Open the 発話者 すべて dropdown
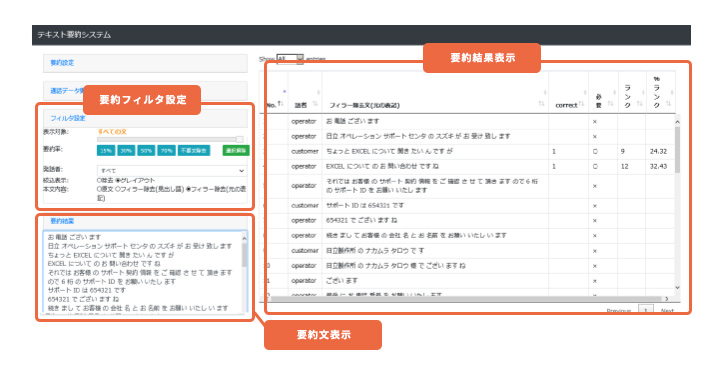Image resolution: width=720 pixels, height=380 pixels. click(172, 170)
